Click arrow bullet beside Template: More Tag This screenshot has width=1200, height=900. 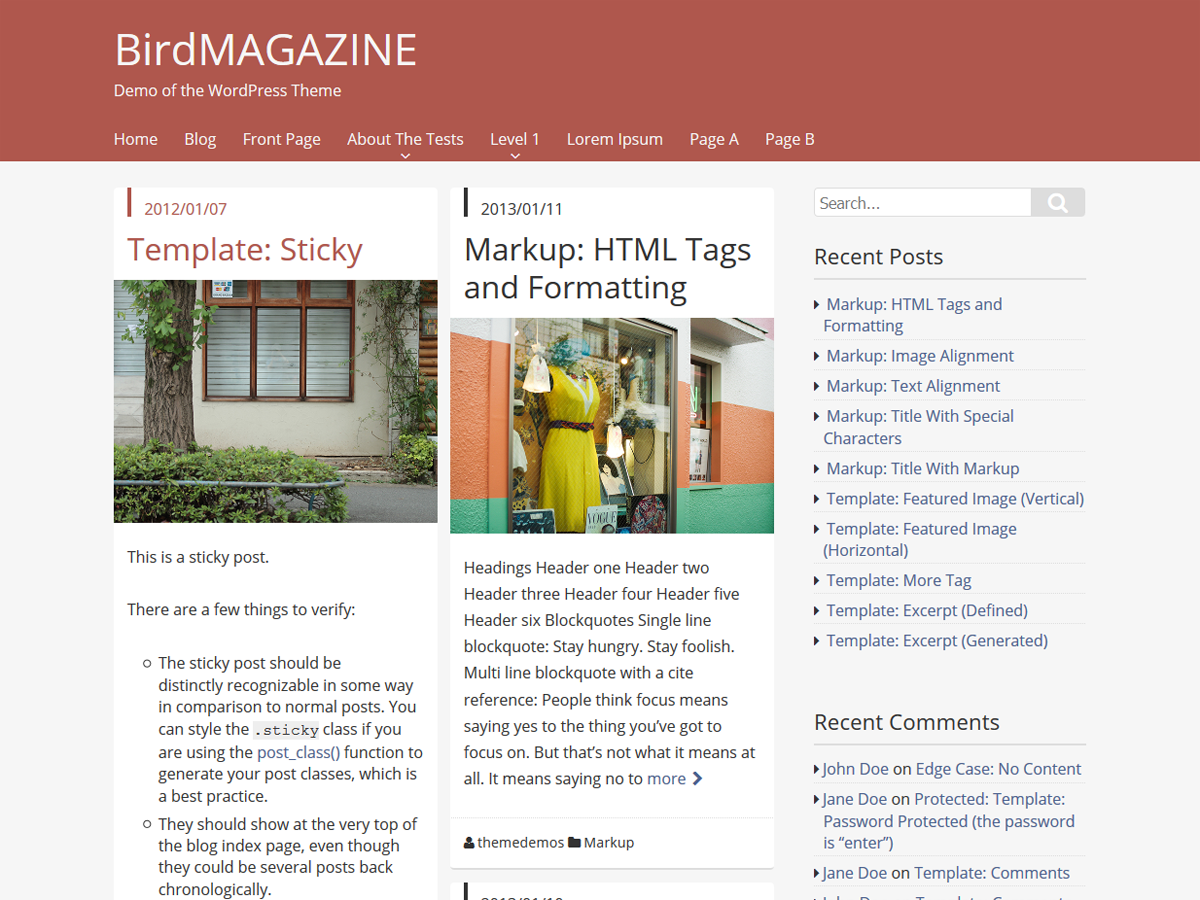[815, 579]
